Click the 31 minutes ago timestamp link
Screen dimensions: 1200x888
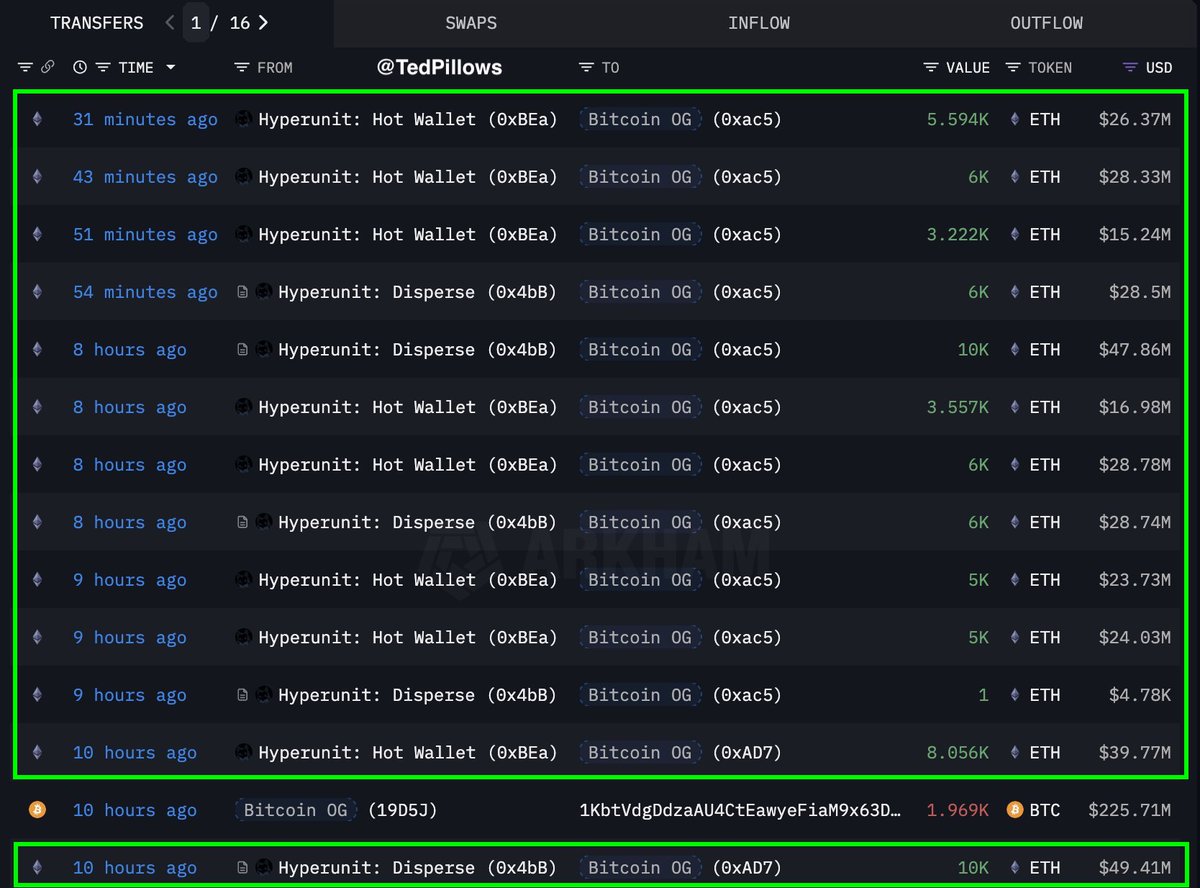(144, 119)
